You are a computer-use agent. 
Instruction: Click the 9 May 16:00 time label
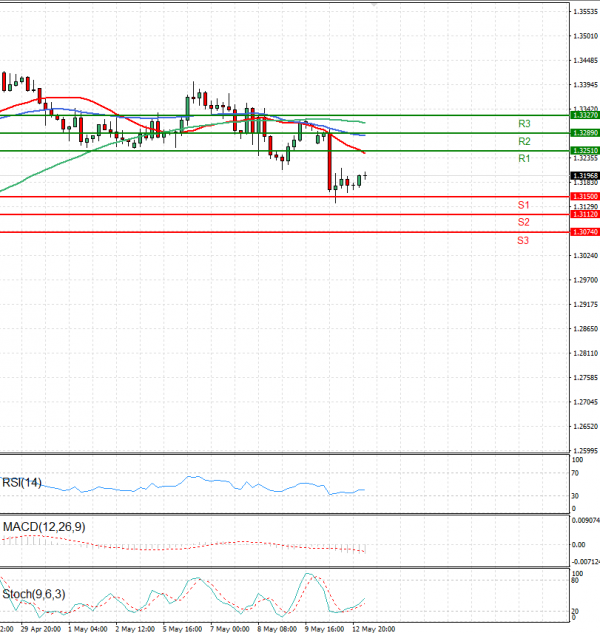pos(325,629)
